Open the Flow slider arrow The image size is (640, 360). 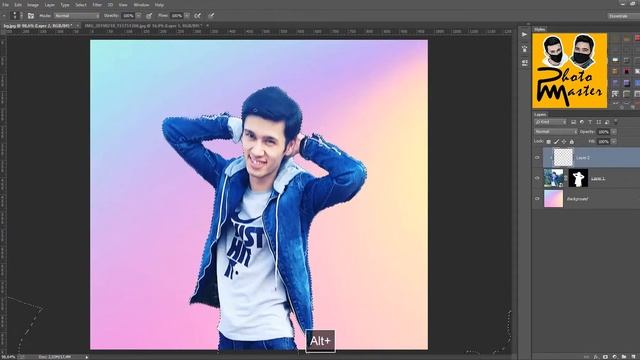(187, 16)
